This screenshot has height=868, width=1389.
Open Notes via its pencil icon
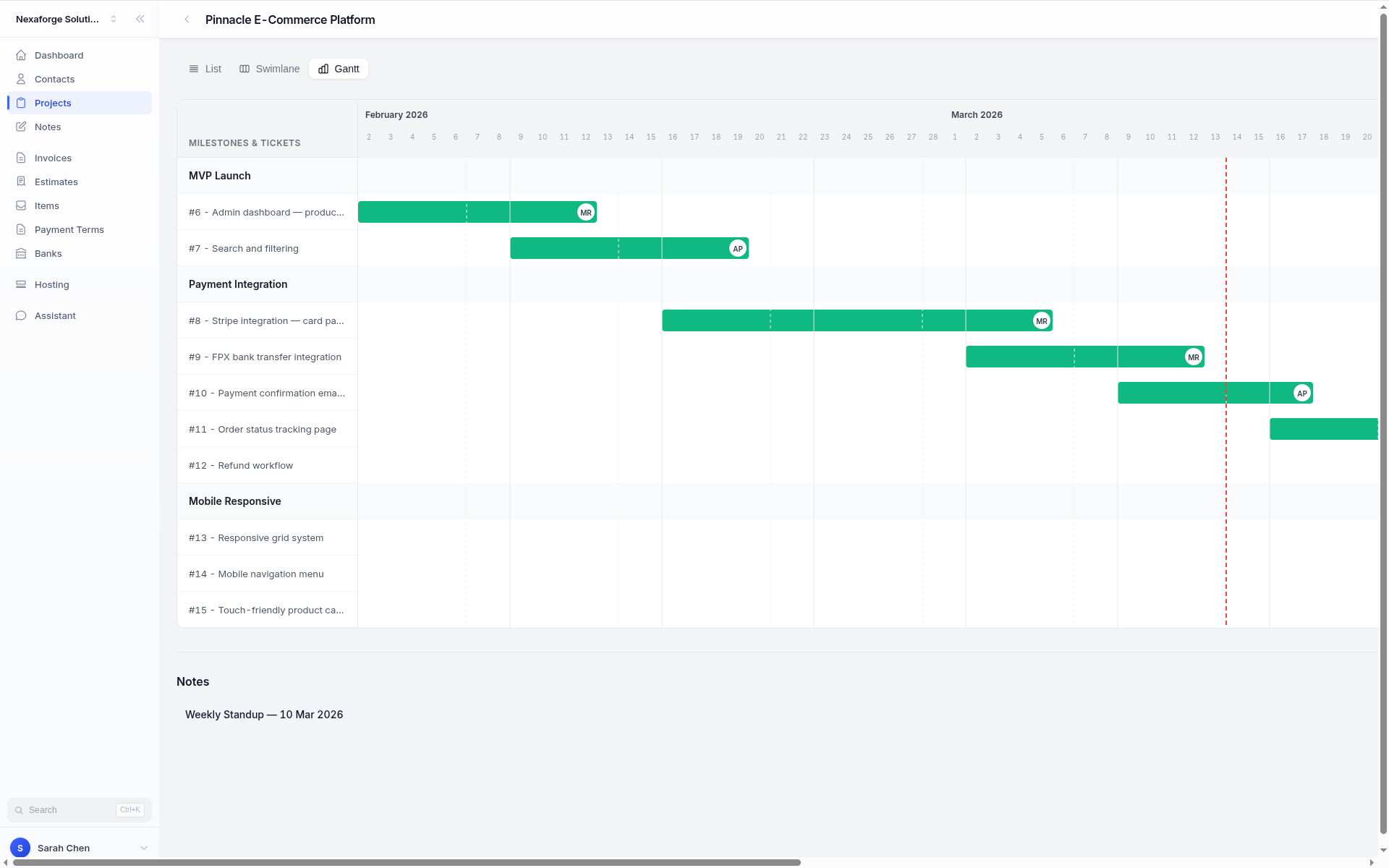point(22,127)
